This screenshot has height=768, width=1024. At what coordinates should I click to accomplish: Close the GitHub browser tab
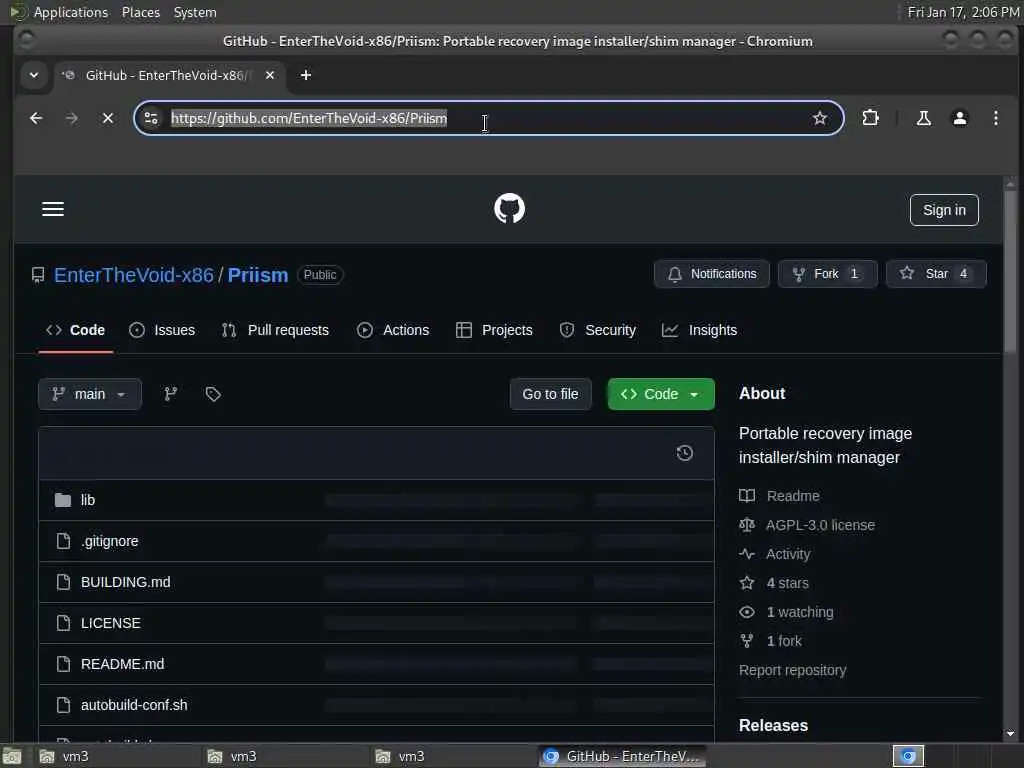pyautogui.click(x=270, y=75)
